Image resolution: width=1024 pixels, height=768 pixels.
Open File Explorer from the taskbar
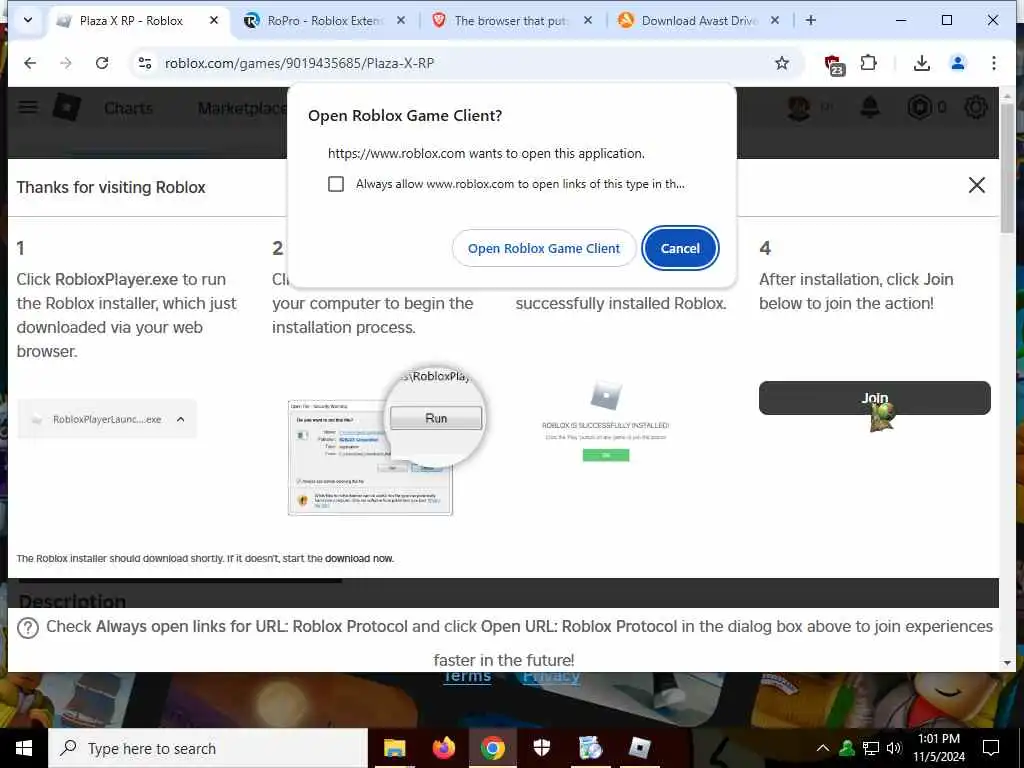coord(394,748)
